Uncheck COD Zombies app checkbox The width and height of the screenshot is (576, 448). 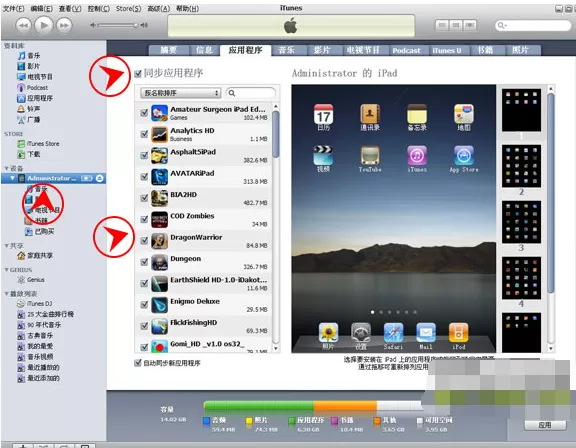pos(144,219)
